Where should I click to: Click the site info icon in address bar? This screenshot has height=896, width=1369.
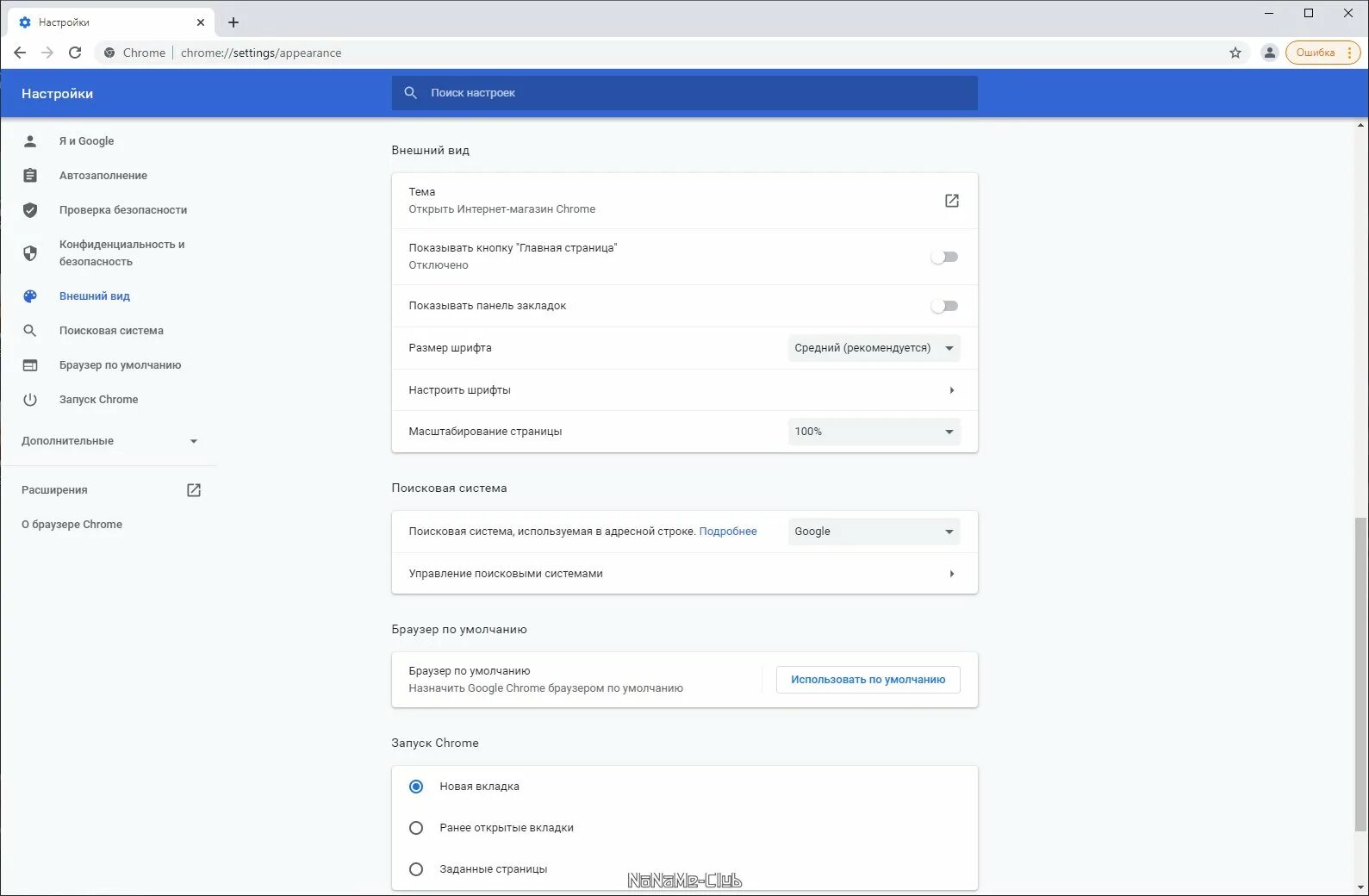coord(109,53)
